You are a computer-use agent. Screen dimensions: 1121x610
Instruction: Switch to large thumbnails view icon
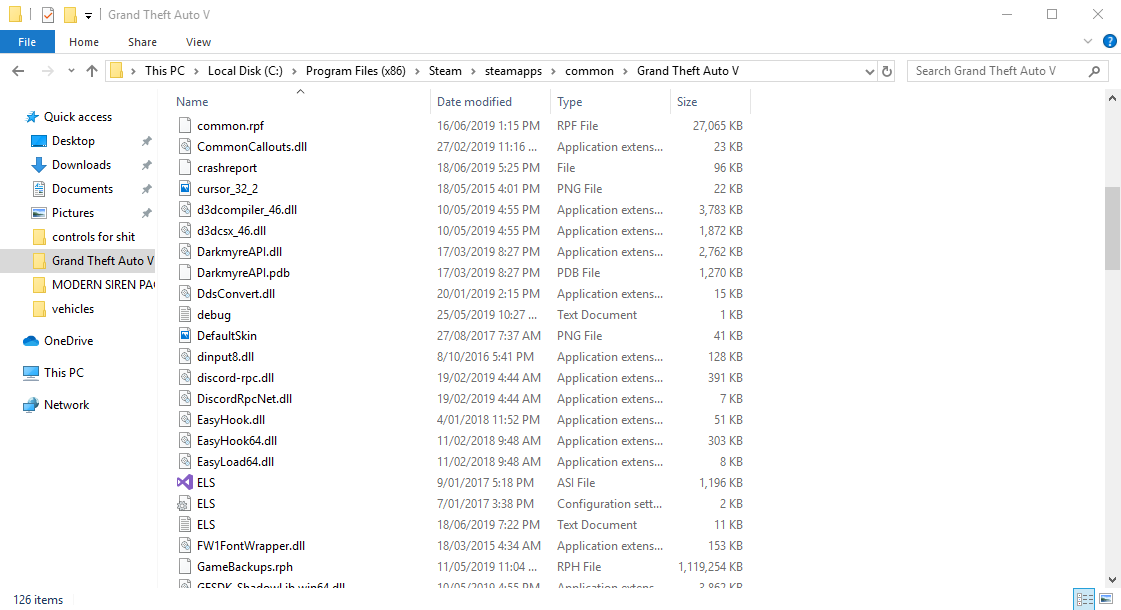[x=1106, y=599]
